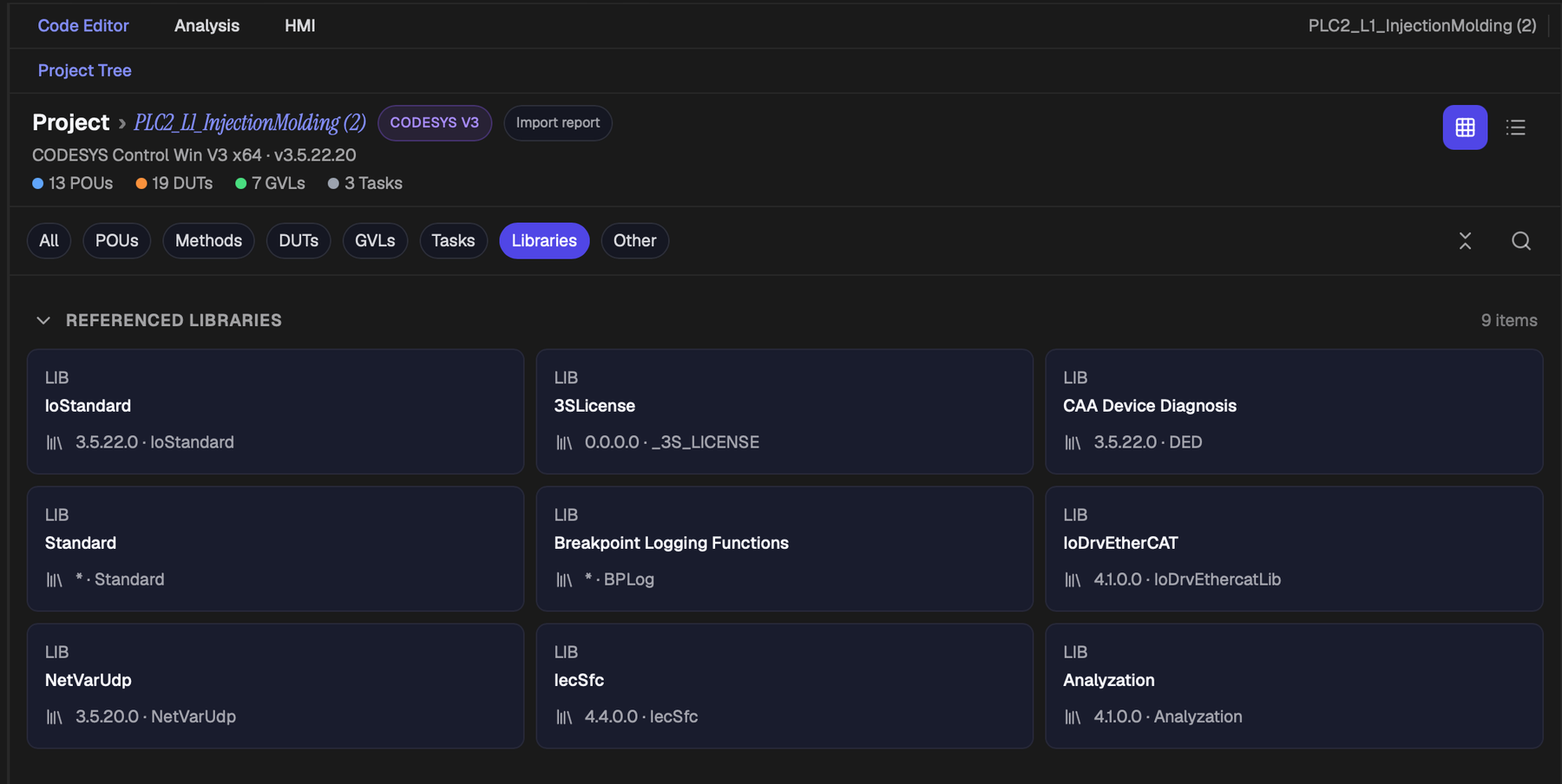1562x784 pixels.
Task: Open the IecSfc library card
Action: click(x=784, y=685)
